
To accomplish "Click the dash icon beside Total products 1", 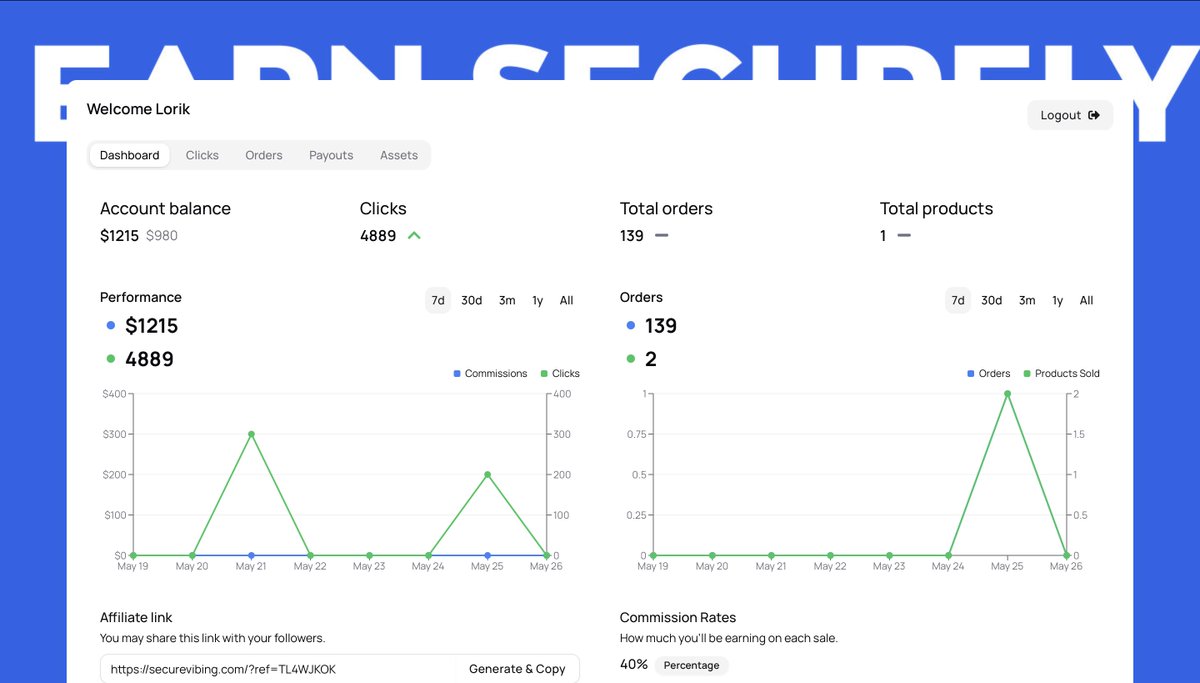I will pos(904,236).
